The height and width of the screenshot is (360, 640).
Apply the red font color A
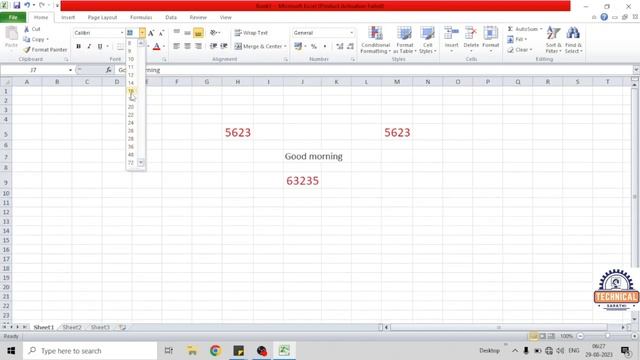pos(156,47)
